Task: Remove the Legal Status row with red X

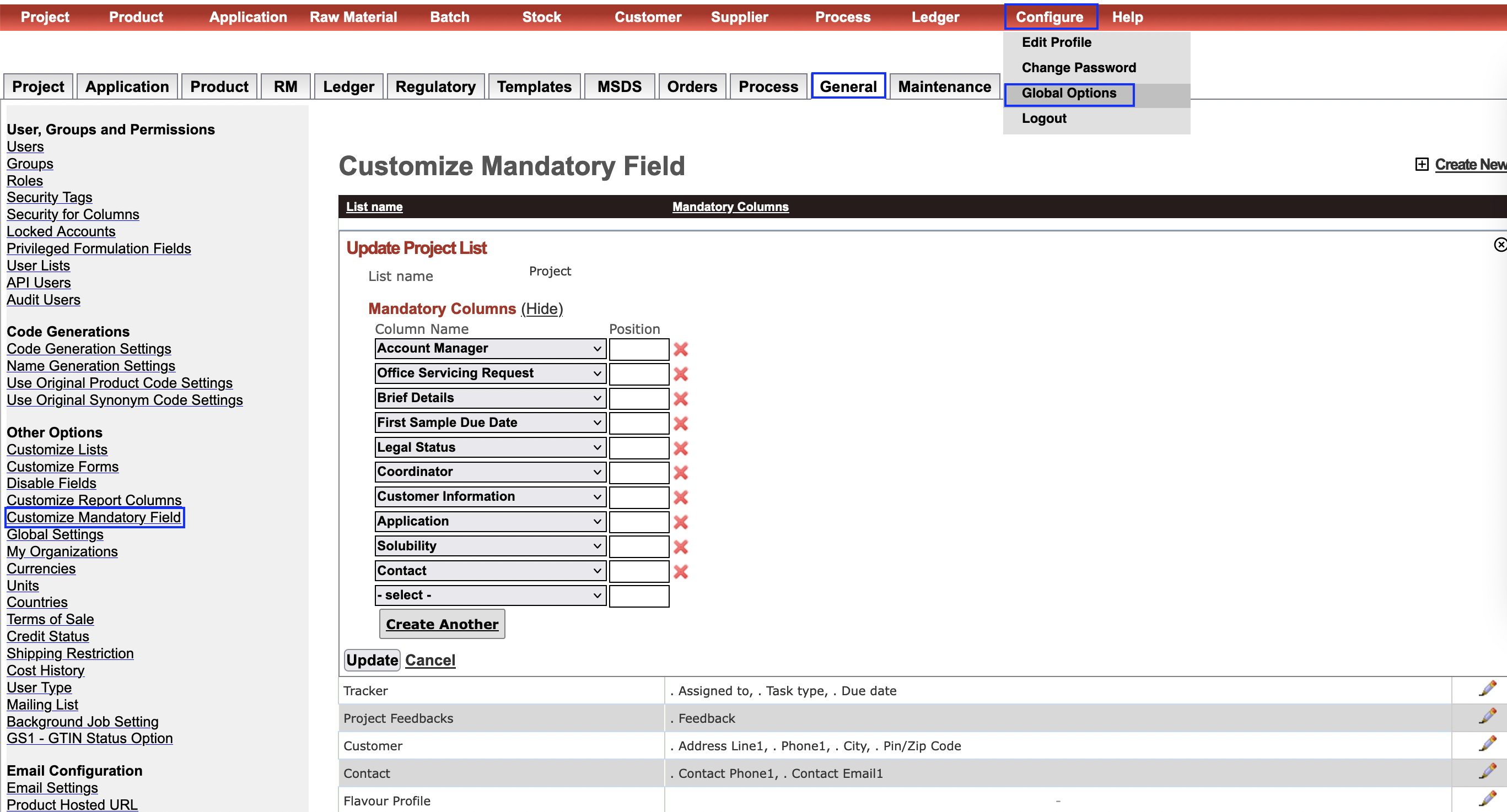Action: click(680, 448)
